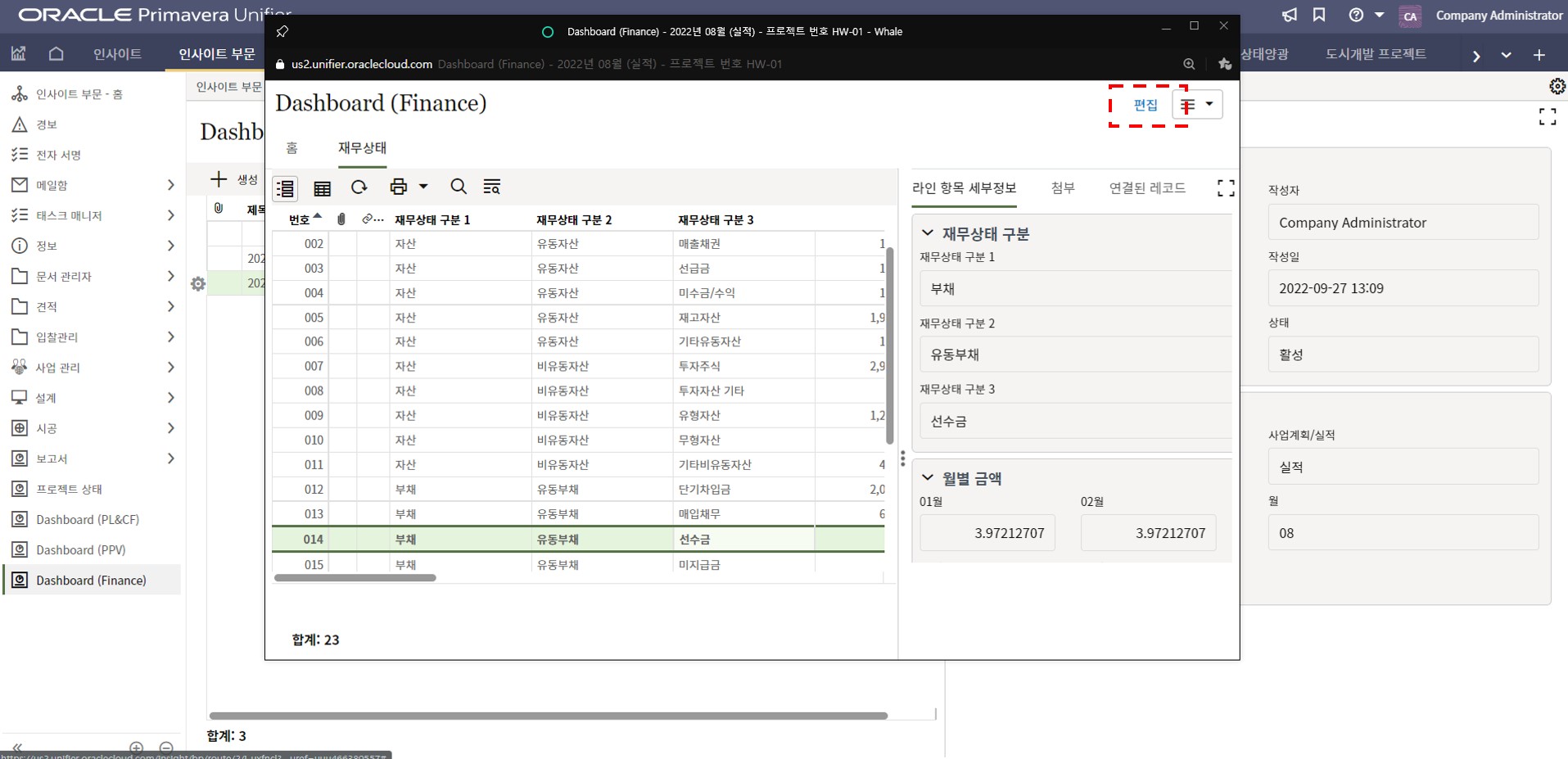Switch to the 연결된 레코드 tab
Screen dimensions: 1568x759
[1146, 188]
